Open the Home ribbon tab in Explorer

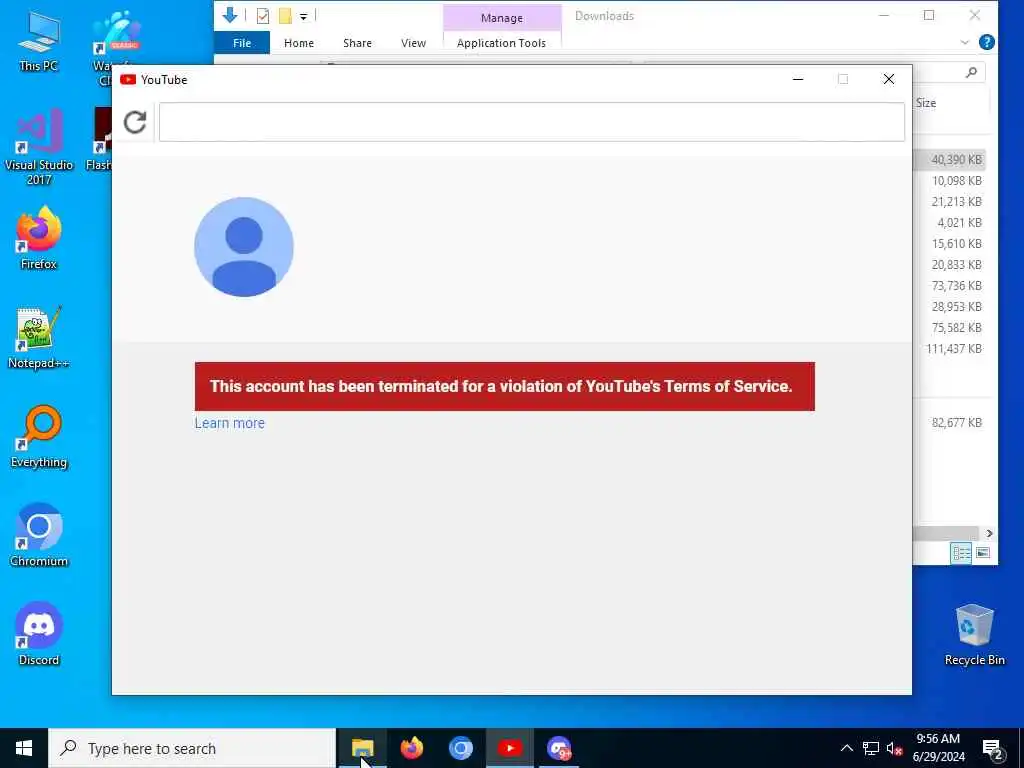pyautogui.click(x=298, y=43)
